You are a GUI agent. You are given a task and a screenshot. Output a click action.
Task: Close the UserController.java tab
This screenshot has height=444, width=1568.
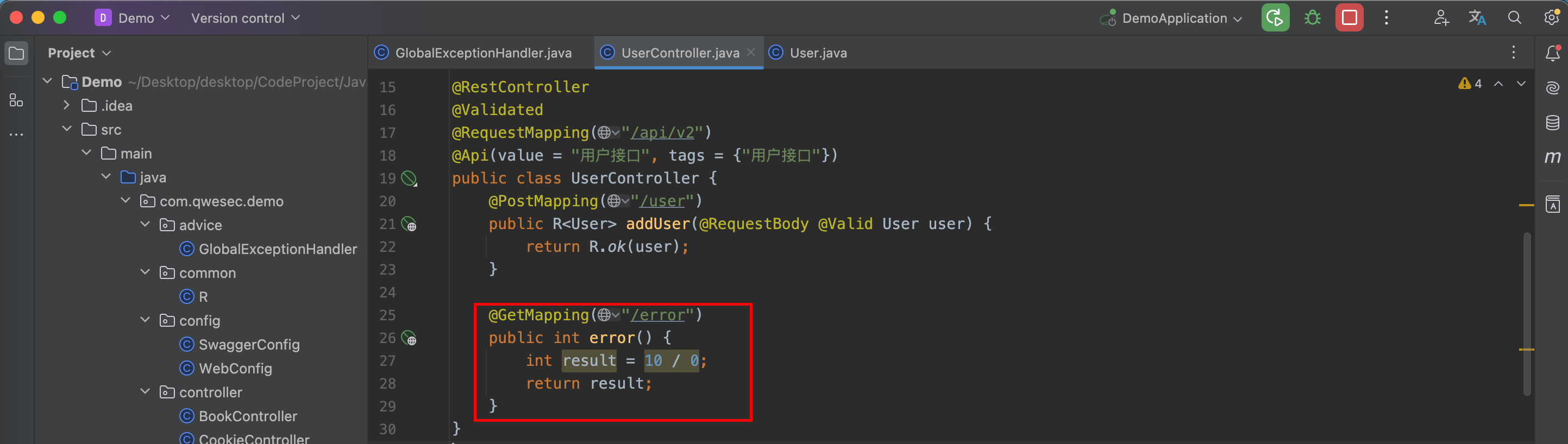751,52
